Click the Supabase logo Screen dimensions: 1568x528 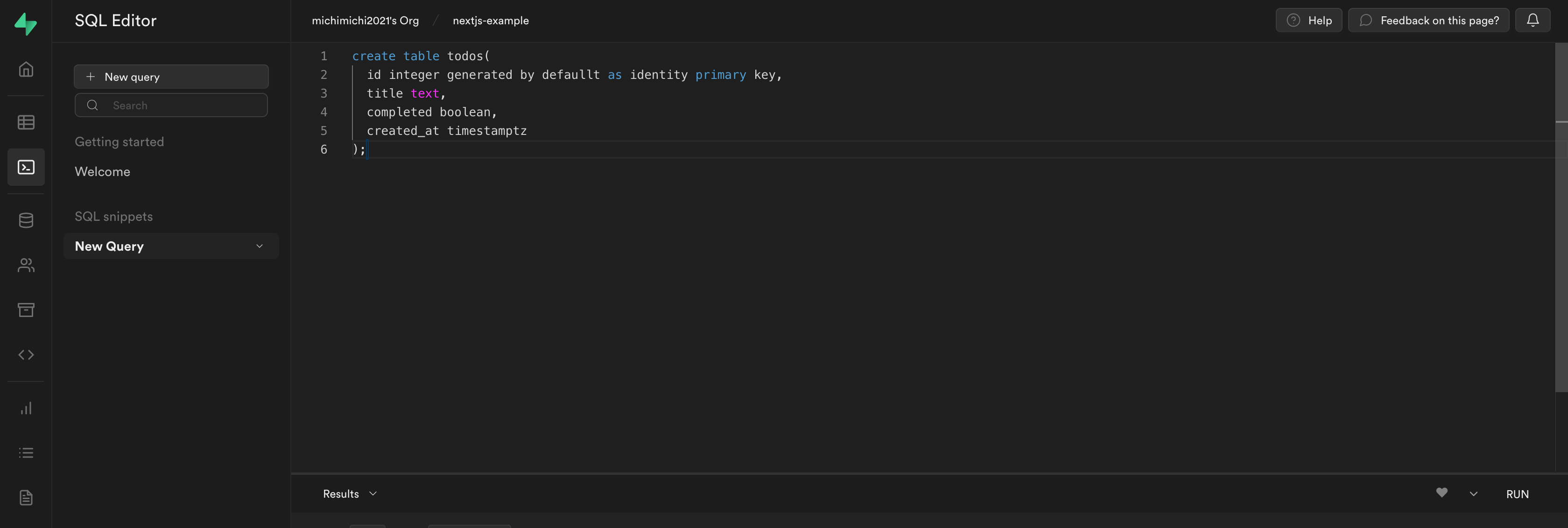pos(26,23)
